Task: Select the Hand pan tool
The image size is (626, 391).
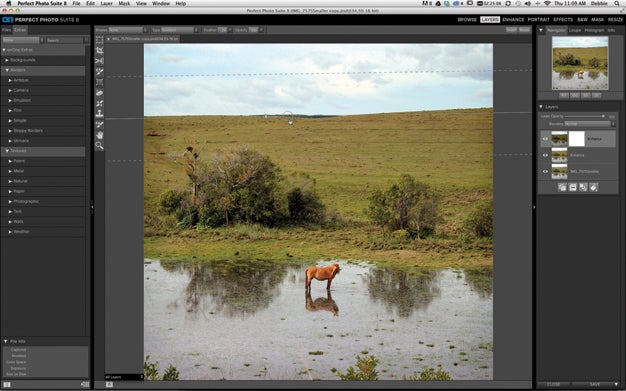Action: point(99,135)
